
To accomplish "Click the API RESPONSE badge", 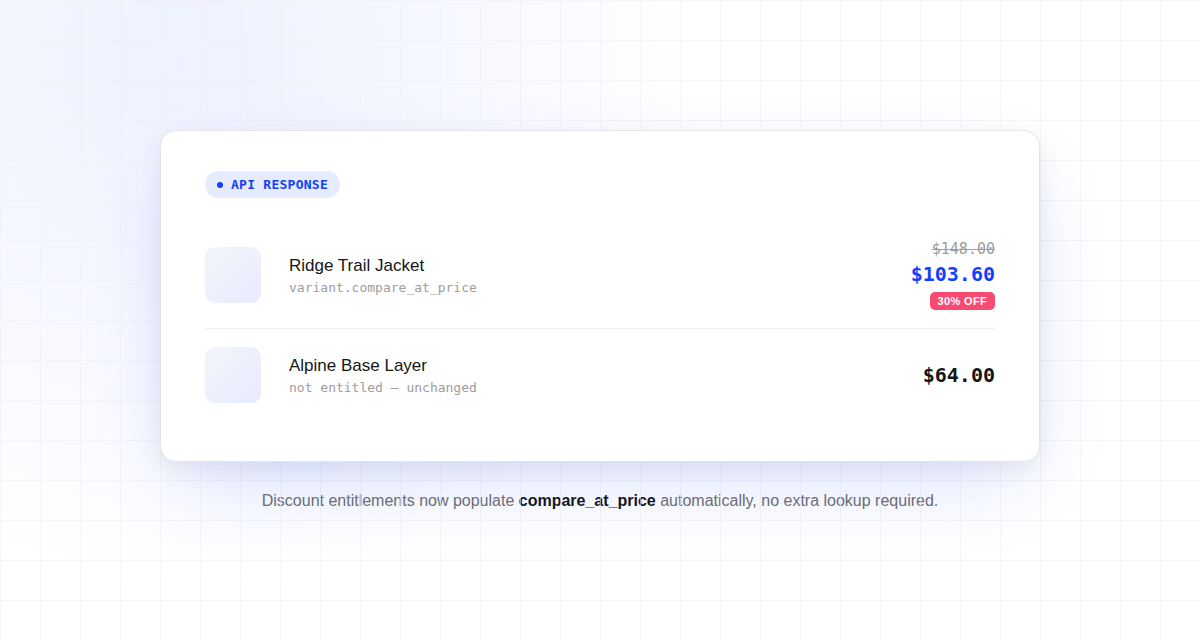I will click(x=272, y=185).
